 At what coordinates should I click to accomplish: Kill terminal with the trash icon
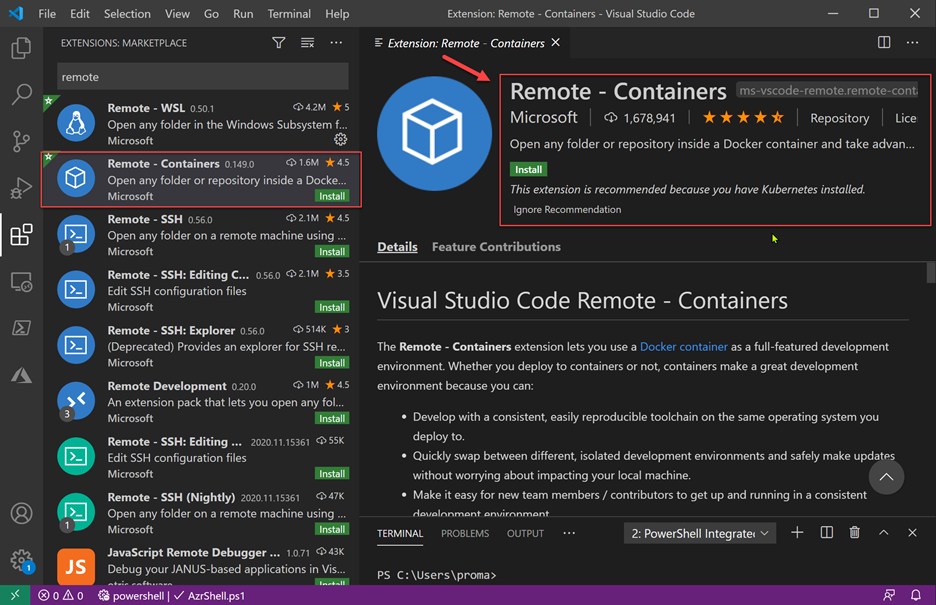coord(854,533)
